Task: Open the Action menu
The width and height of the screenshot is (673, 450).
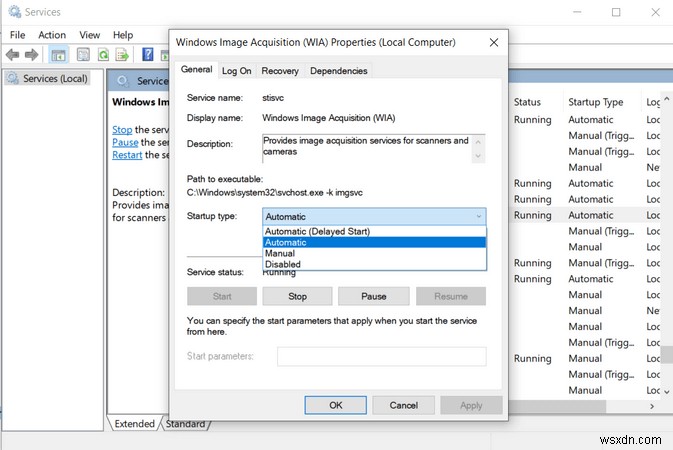Action: [52, 35]
